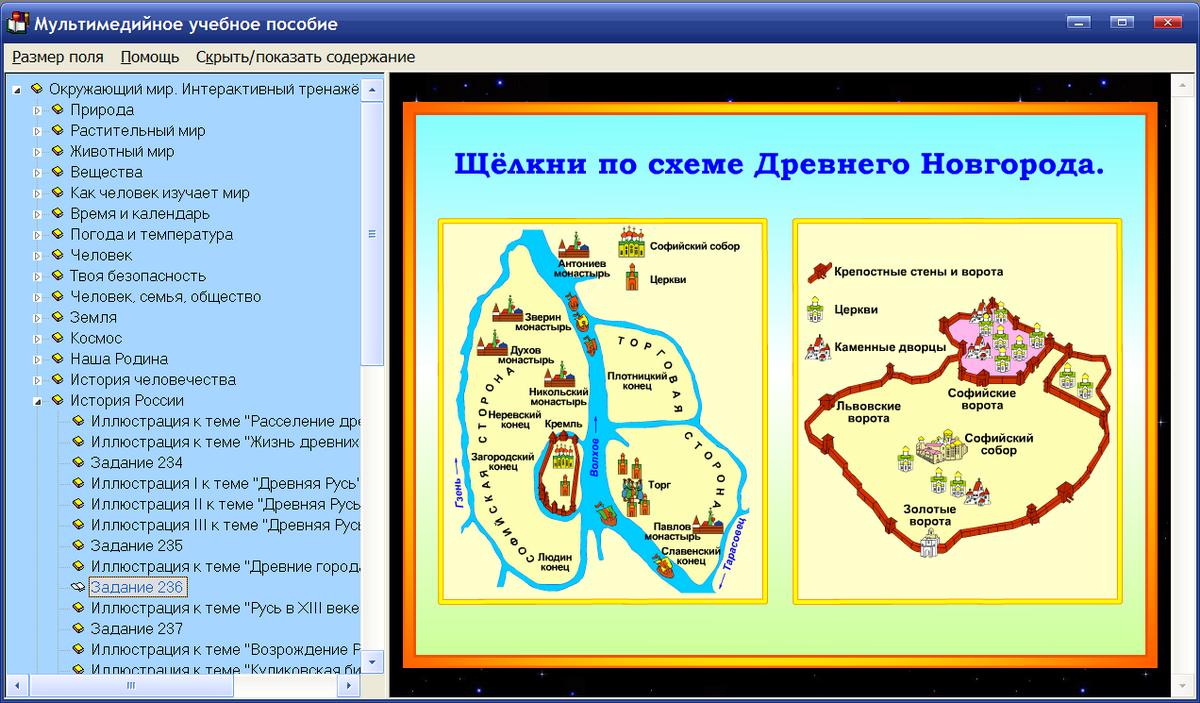Click the Каменные дворцы legend icon

click(816, 347)
